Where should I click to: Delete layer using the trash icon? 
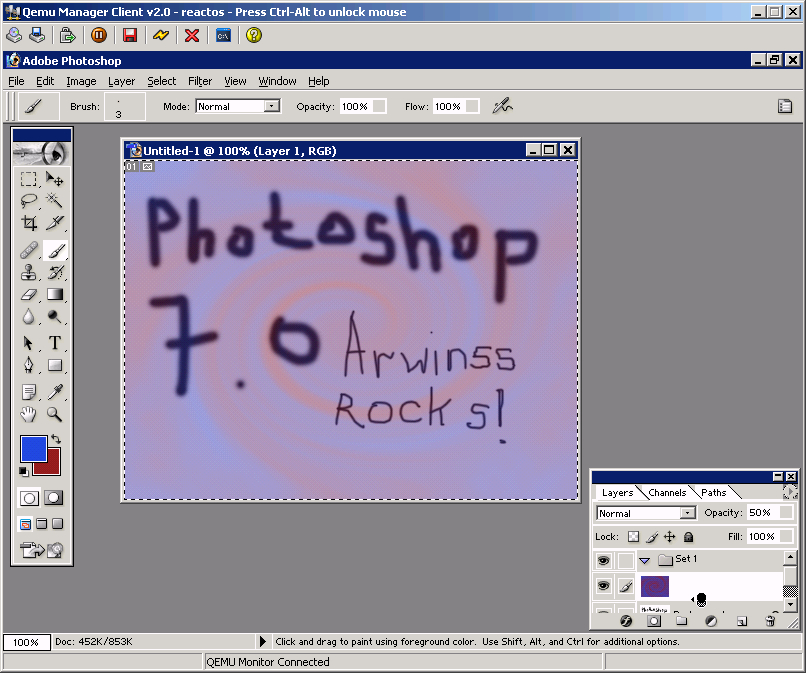coord(770,621)
